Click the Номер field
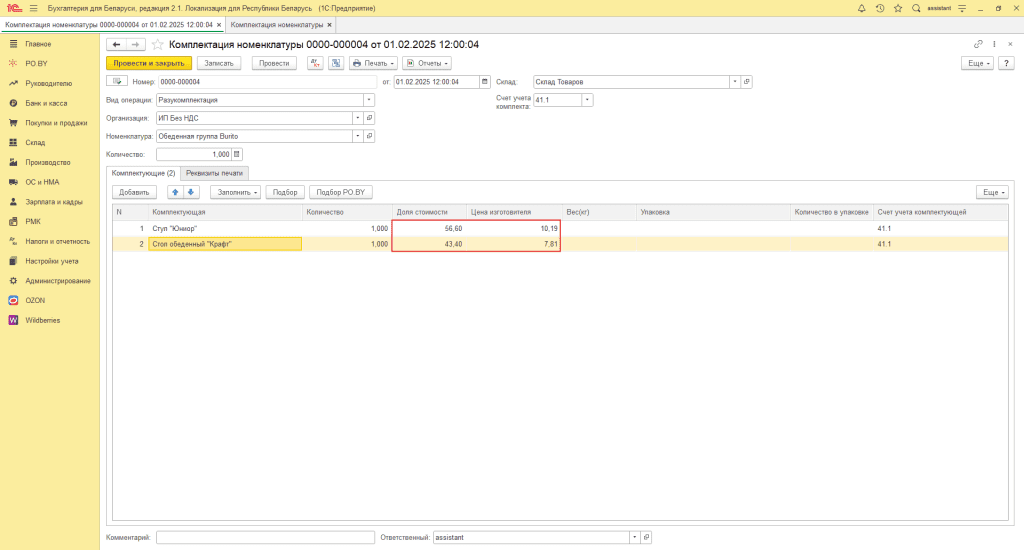This screenshot has height=550, width=1024. (x=267, y=82)
